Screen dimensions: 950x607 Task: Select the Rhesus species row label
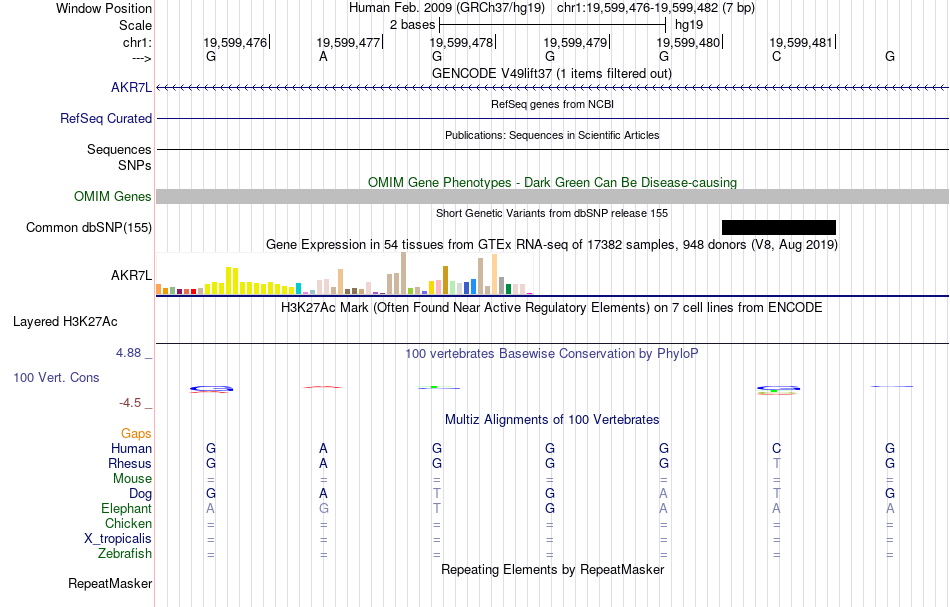click(130, 463)
